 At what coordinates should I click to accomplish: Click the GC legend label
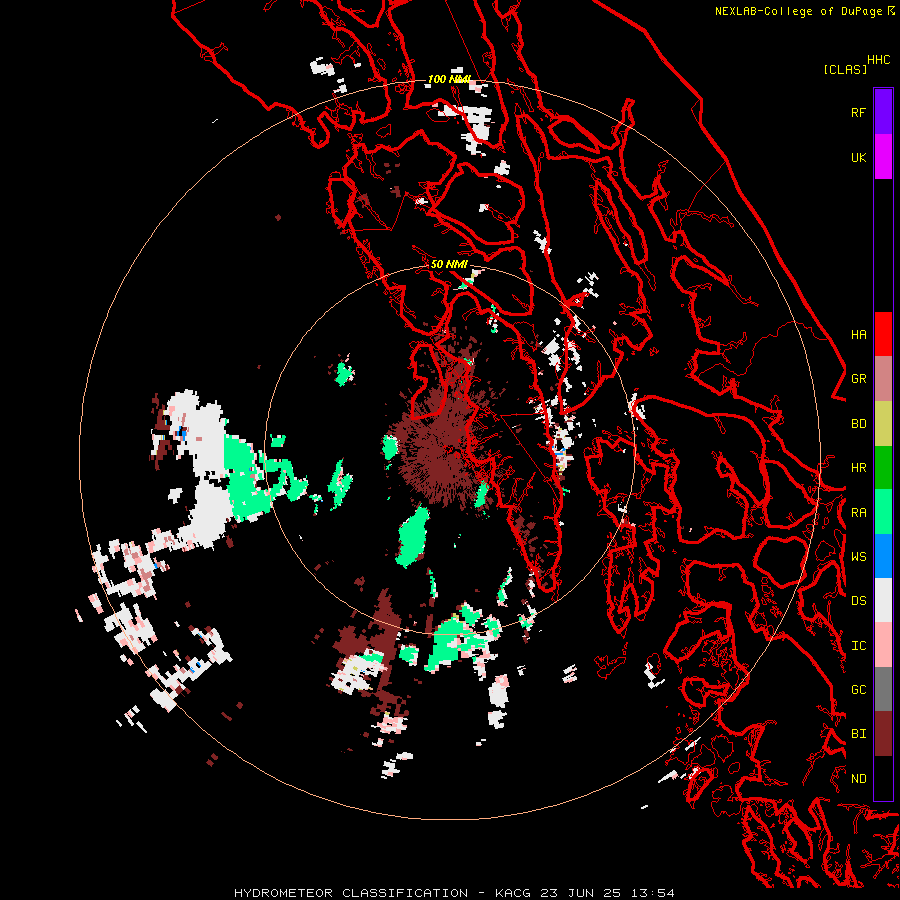(x=858, y=690)
